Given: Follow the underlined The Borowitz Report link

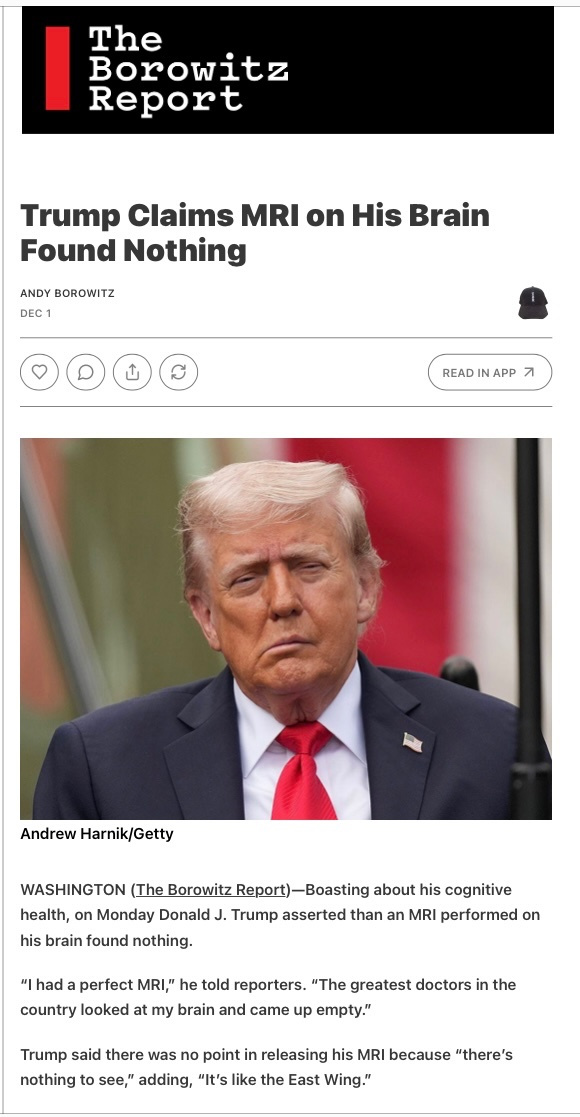Looking at the screenshot, I should point(211,889).
